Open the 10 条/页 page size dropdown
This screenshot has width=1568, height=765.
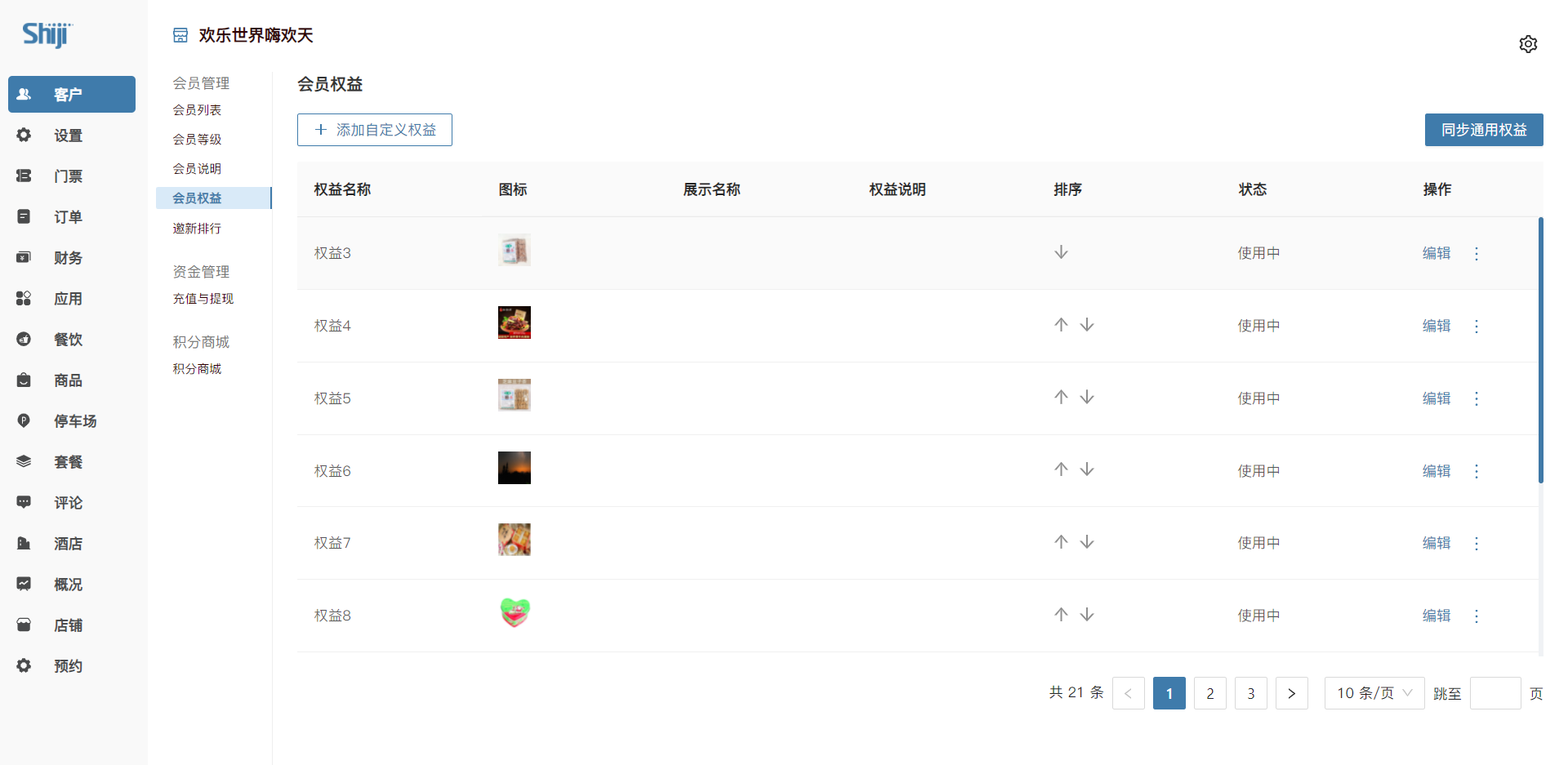coord(1374,693)
